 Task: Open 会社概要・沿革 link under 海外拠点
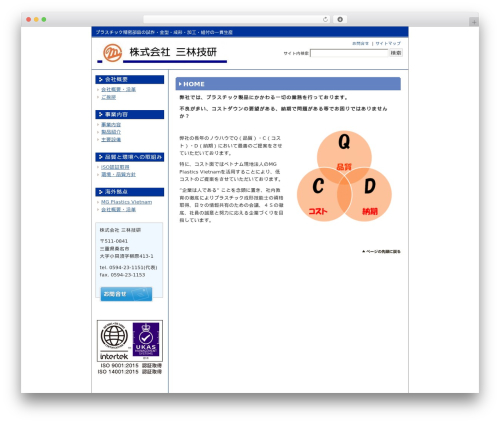pos(118,209)
